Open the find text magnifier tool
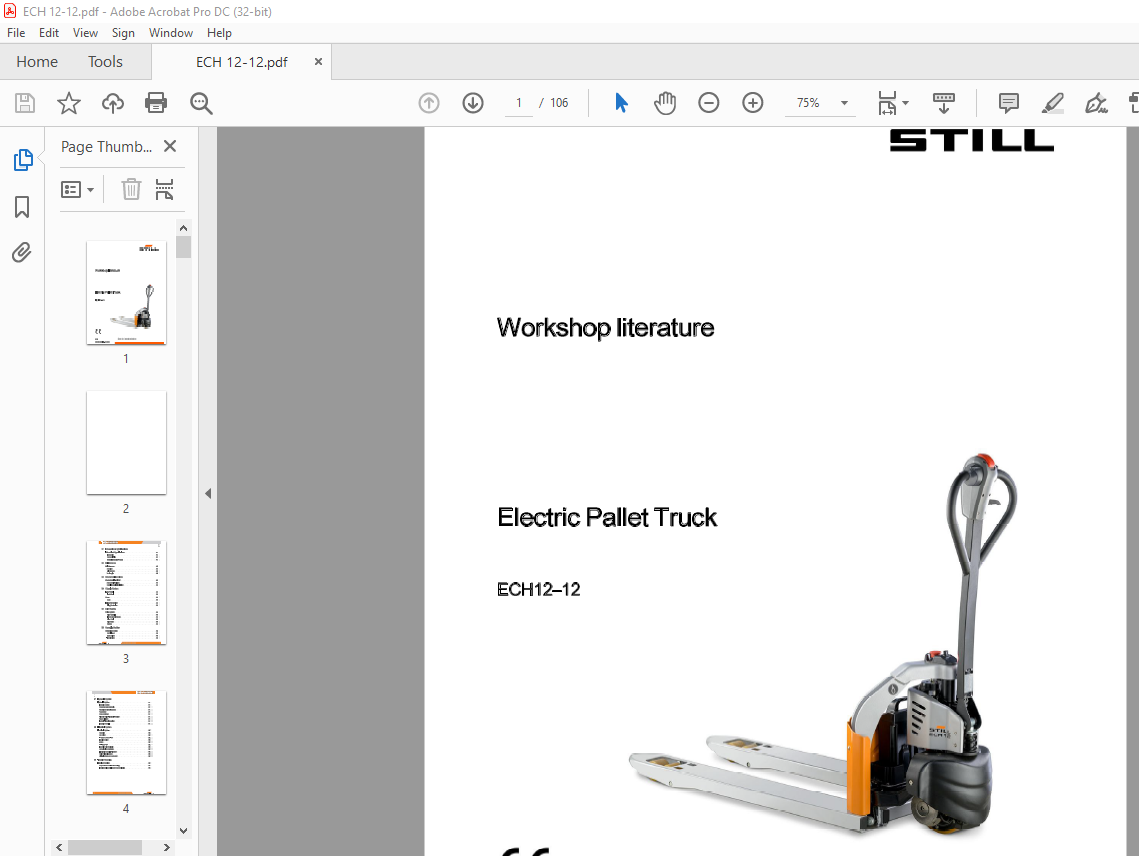The height and width of the screenshot is (856, 1139). [x=201, y=103]
